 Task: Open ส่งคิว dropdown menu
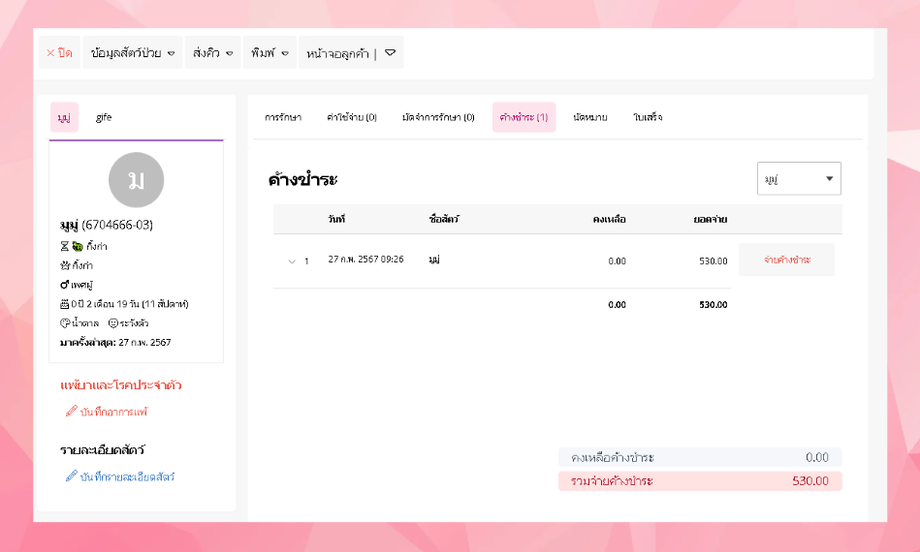point(212,53)
